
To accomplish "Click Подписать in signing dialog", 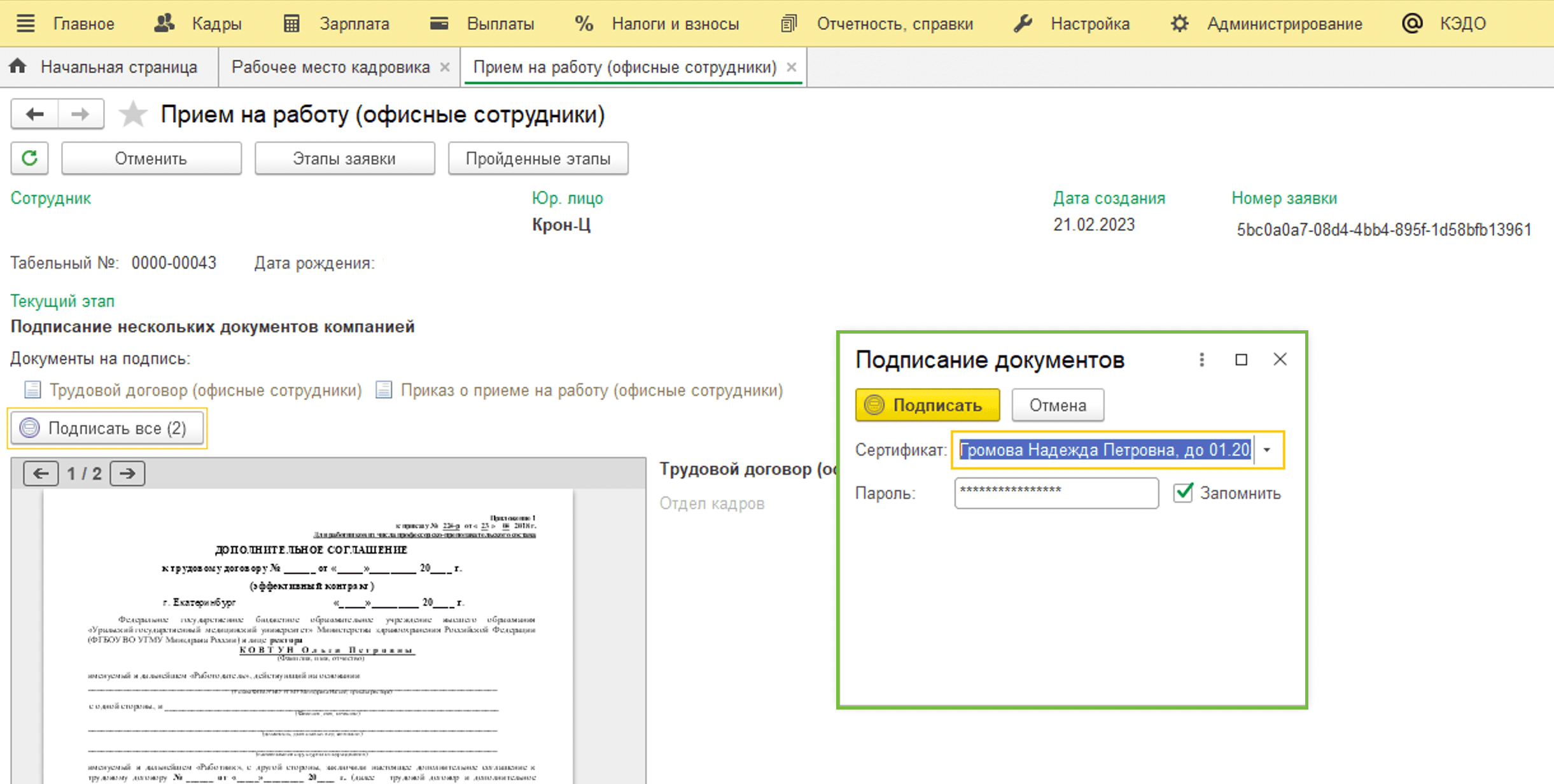I will [x=927, y=405].
